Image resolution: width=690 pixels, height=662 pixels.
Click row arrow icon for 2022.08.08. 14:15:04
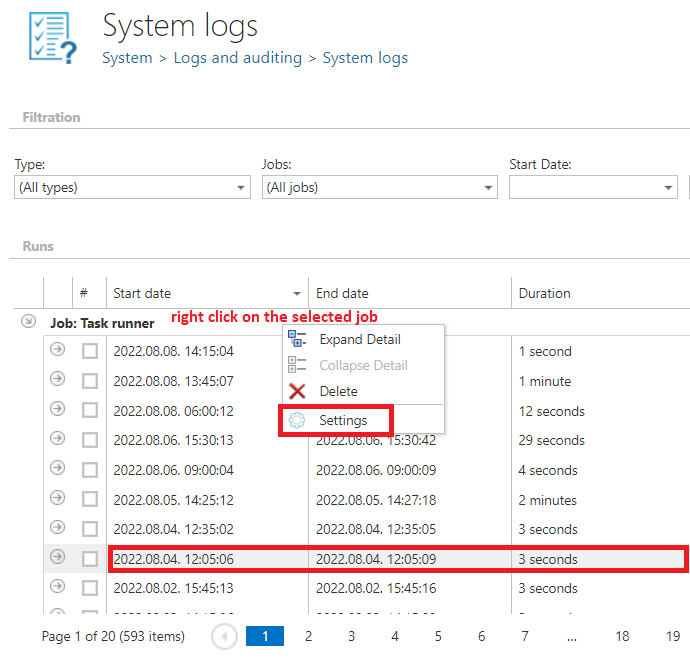(x=57, y=350)
